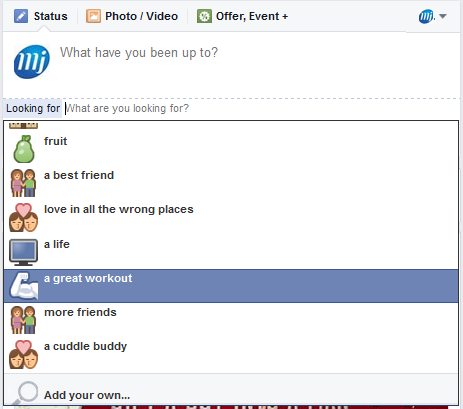
Task: Switch to the Status tab
Action: [41, 16]
